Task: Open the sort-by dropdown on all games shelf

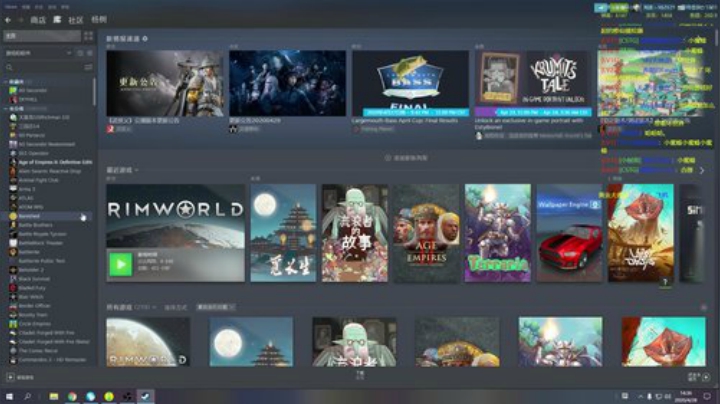Action: (x=216, y=307)
